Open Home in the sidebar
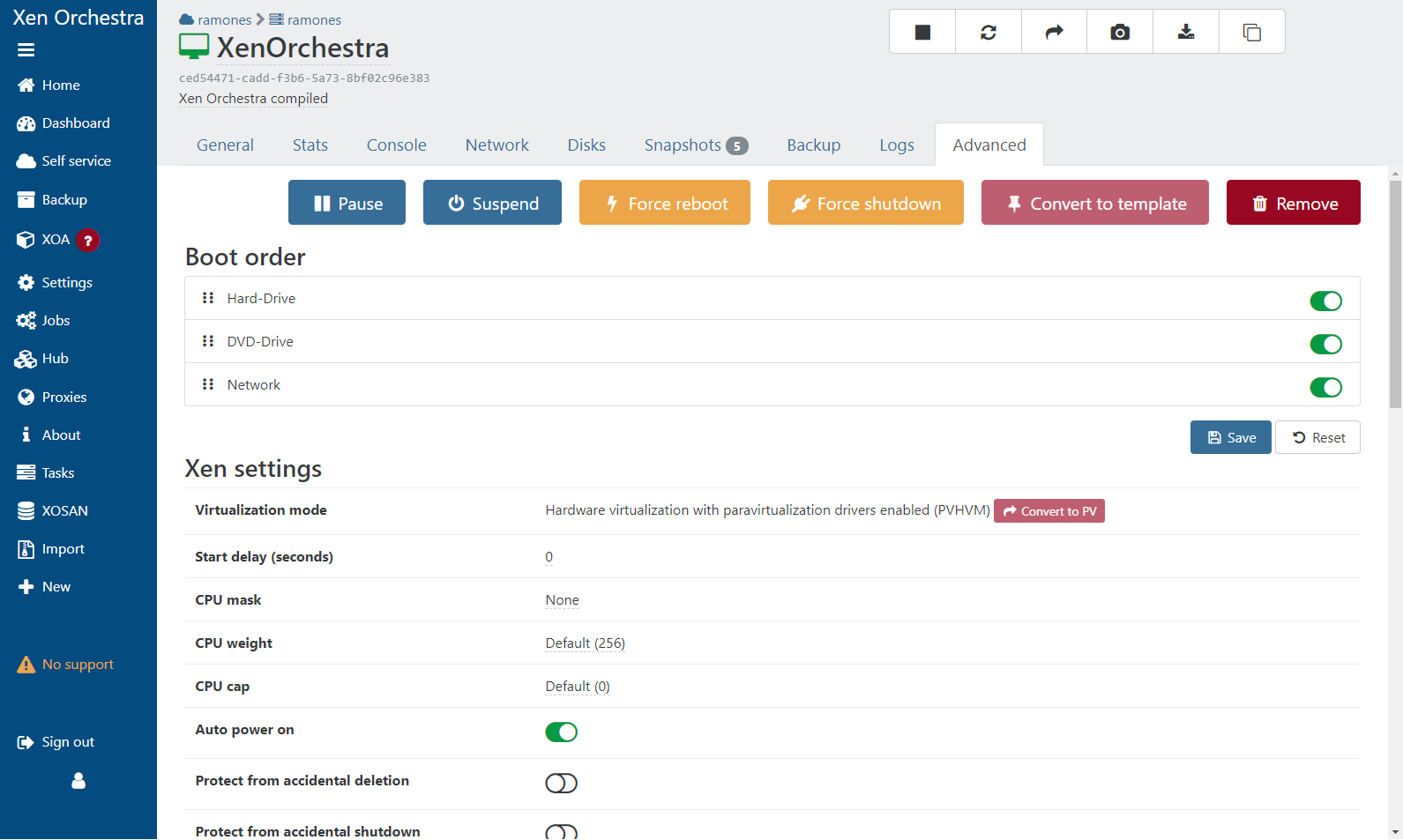The width and height of the screenshot is (1403, 840). click(49, 85)
